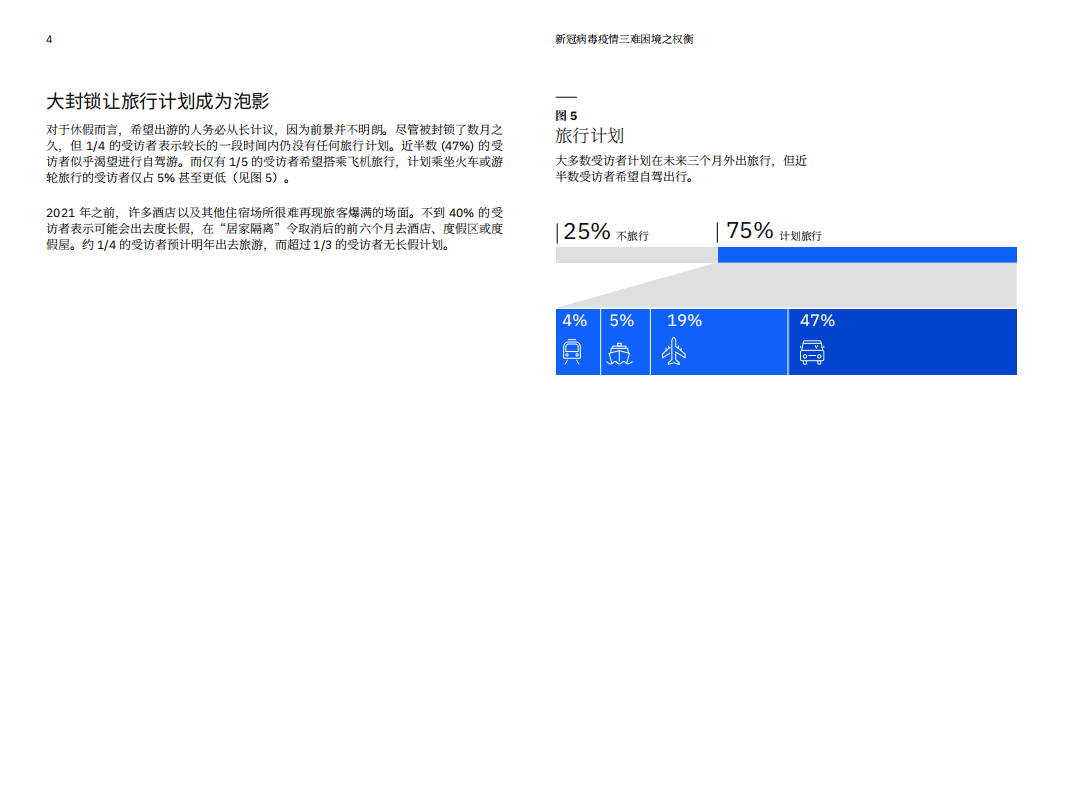Select the airplane icon in the chart
This screenshot has width=1066, height=799.
point(676,351)
